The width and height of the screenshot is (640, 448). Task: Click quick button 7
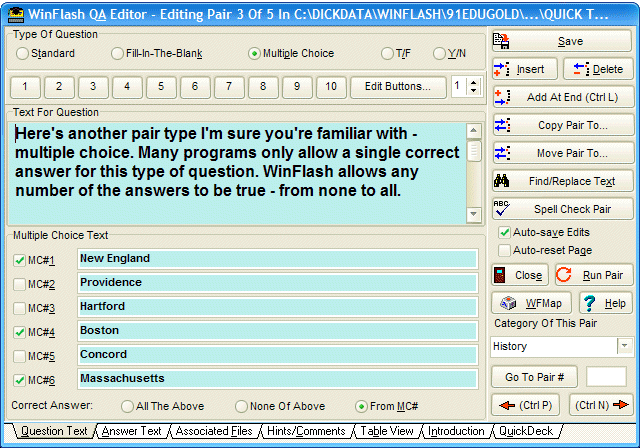coord(229,86)
